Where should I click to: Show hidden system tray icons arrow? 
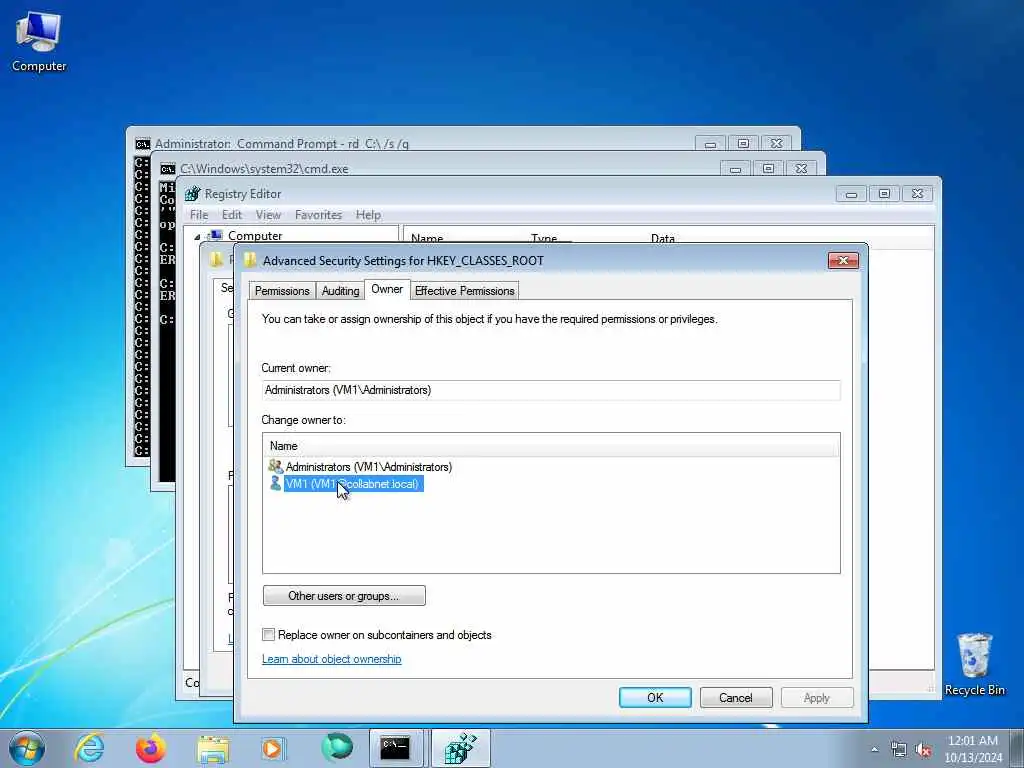click(x=874, y=750)
